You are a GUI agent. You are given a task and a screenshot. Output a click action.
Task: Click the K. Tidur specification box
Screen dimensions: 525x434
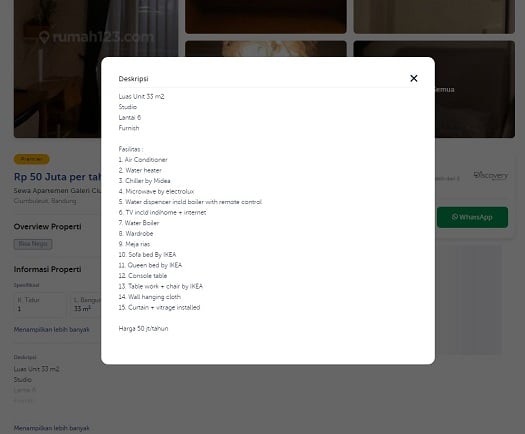(x=40, y=304)
